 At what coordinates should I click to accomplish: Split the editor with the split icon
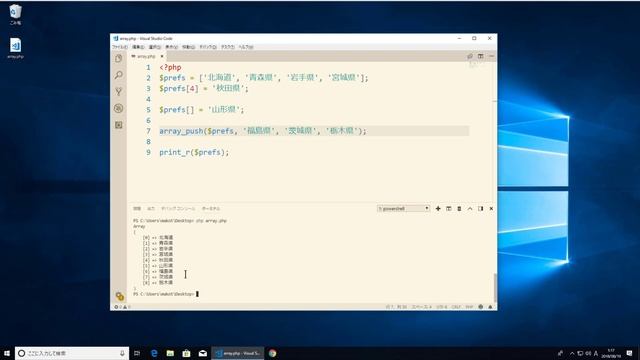tap(480, 56)
